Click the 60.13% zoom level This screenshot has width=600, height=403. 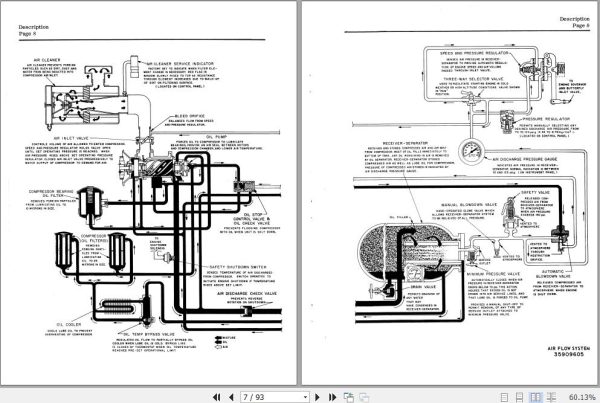click(582, 397)
